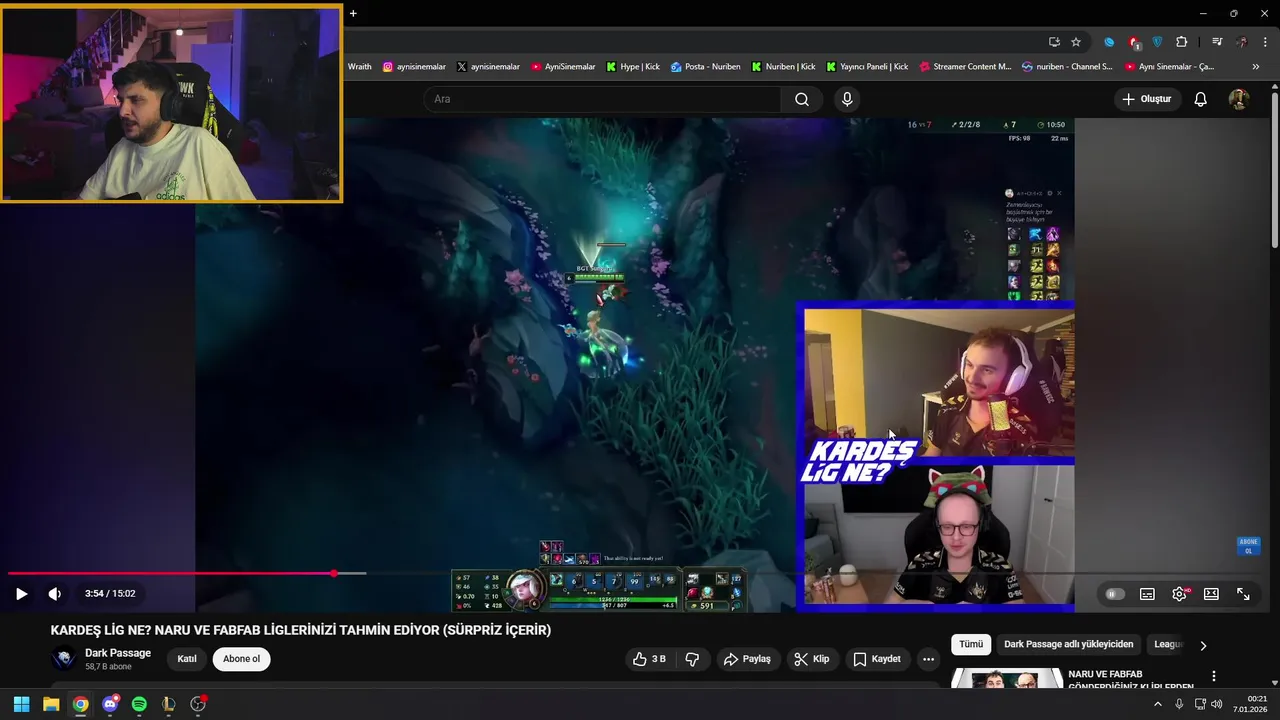Play the paused YouTube video
Screen dimensions: 1280x720
[21, 593]
